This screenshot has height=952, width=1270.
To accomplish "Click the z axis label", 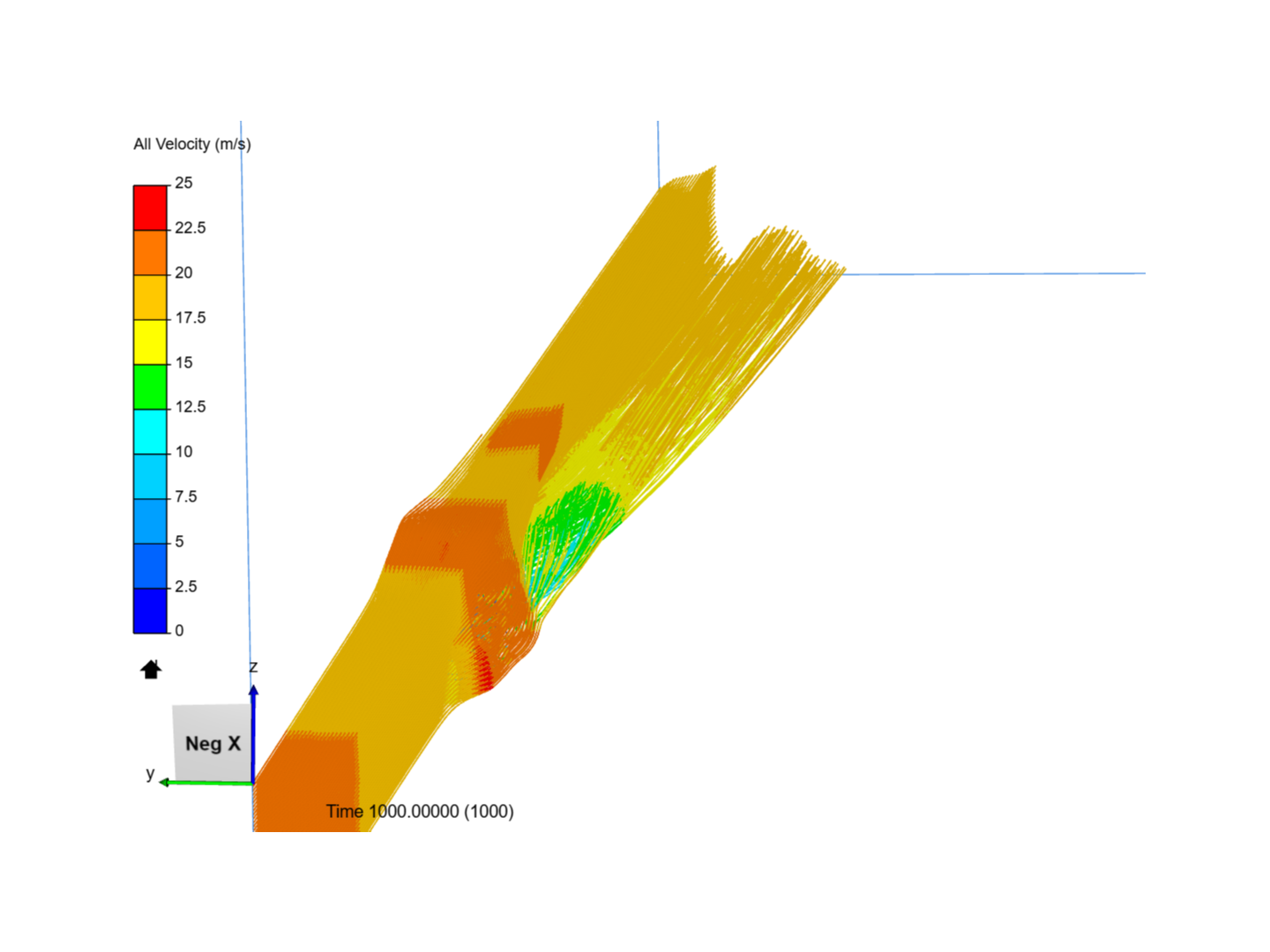I will point(253,666).
